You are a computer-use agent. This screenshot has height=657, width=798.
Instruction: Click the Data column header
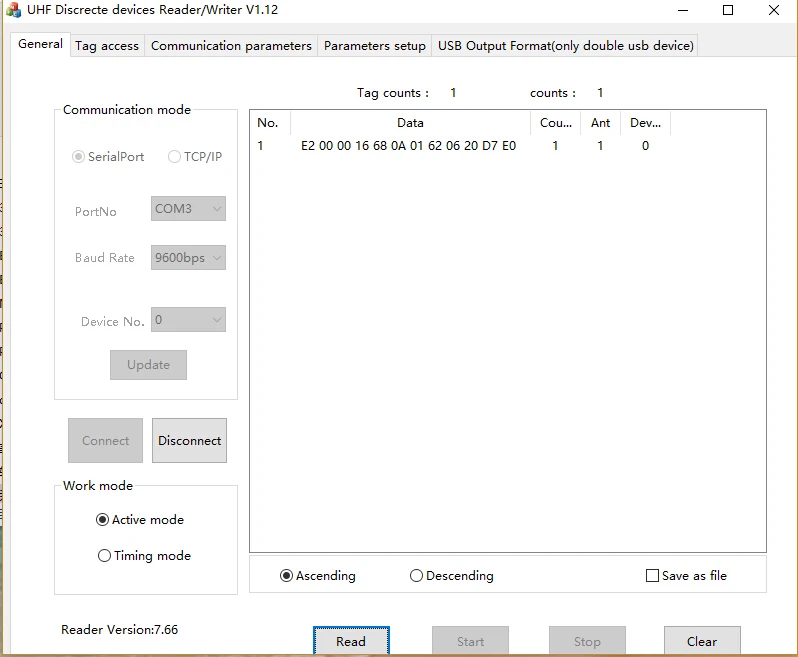click(x=410, y=123)
